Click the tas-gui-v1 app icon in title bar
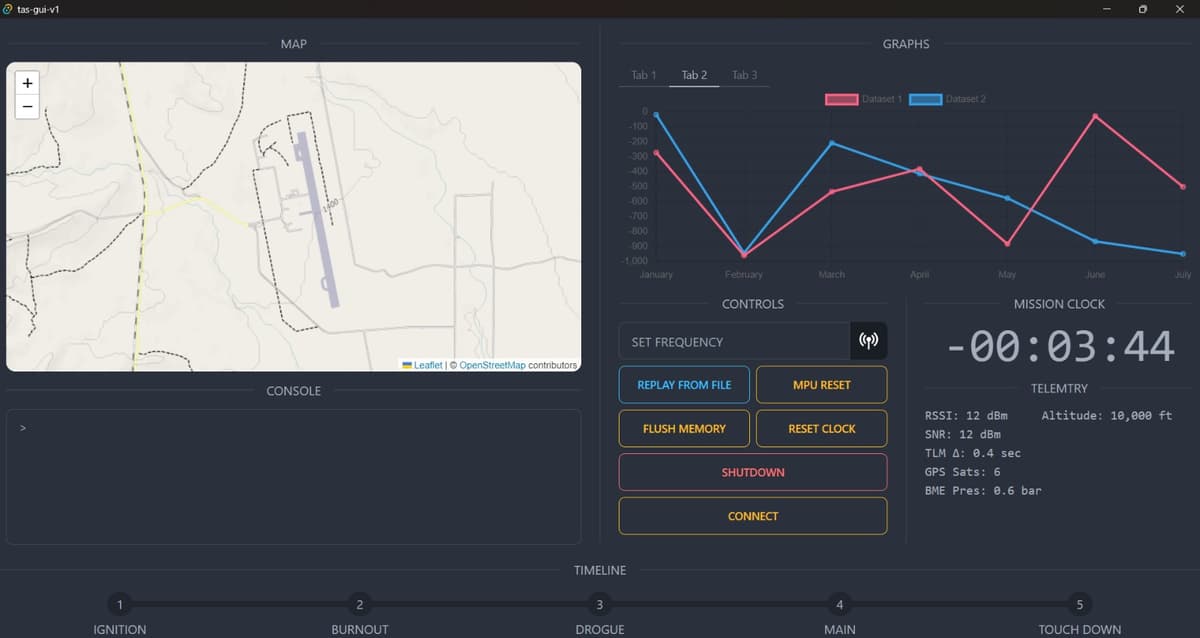 [x=8, y=9]
